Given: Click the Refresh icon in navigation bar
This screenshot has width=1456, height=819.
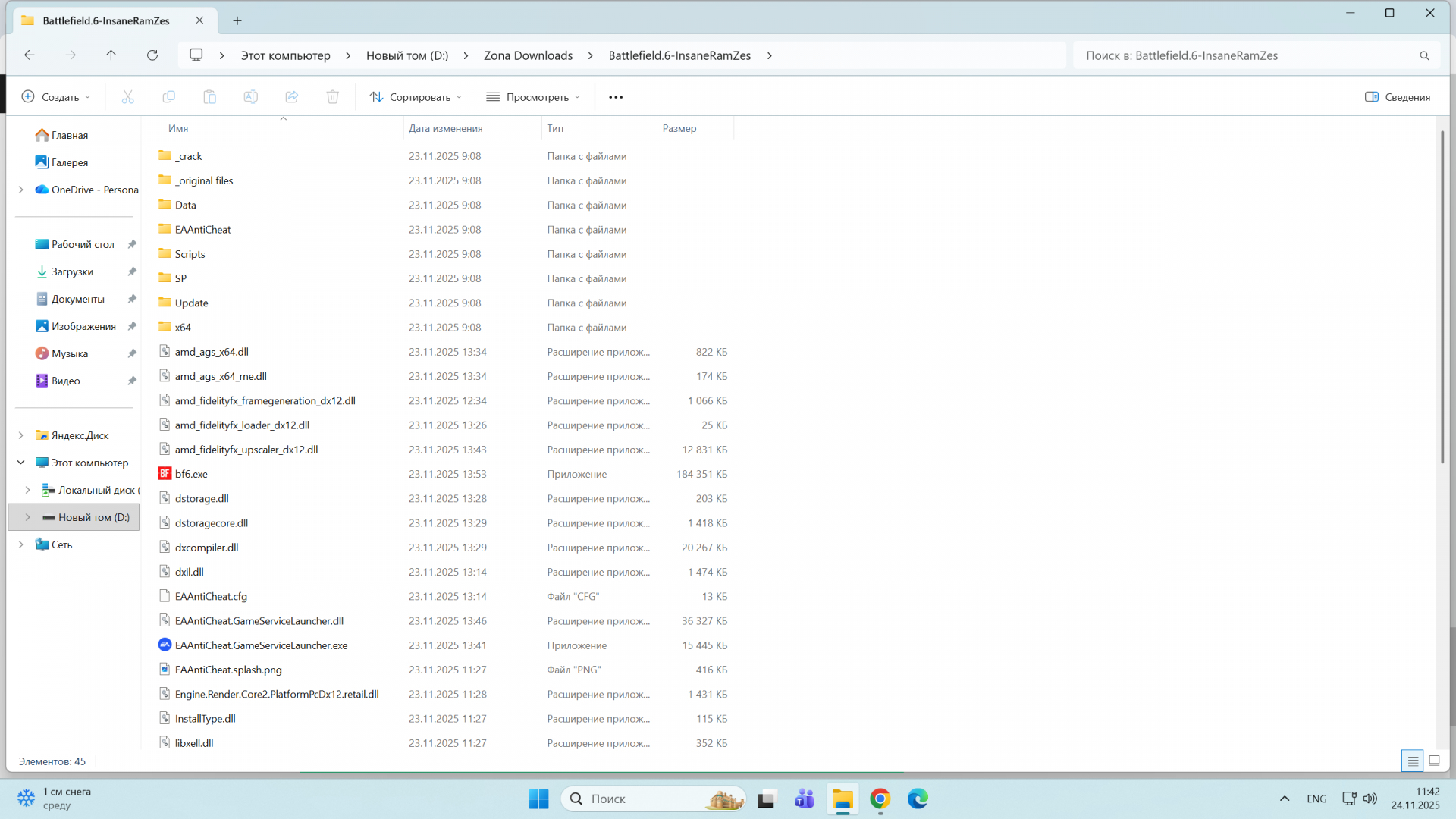Looking at the screenshot, I should coord(152,55).
